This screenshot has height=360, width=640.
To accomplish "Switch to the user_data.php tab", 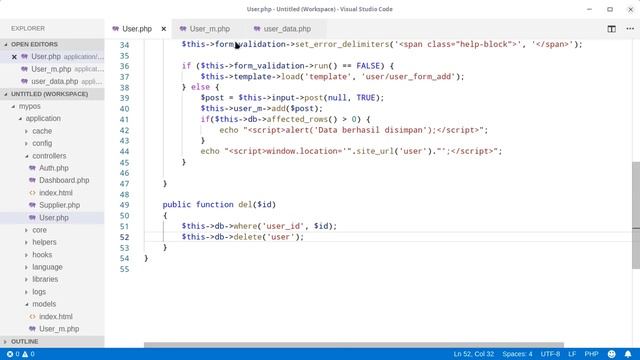I will point(287,29).
